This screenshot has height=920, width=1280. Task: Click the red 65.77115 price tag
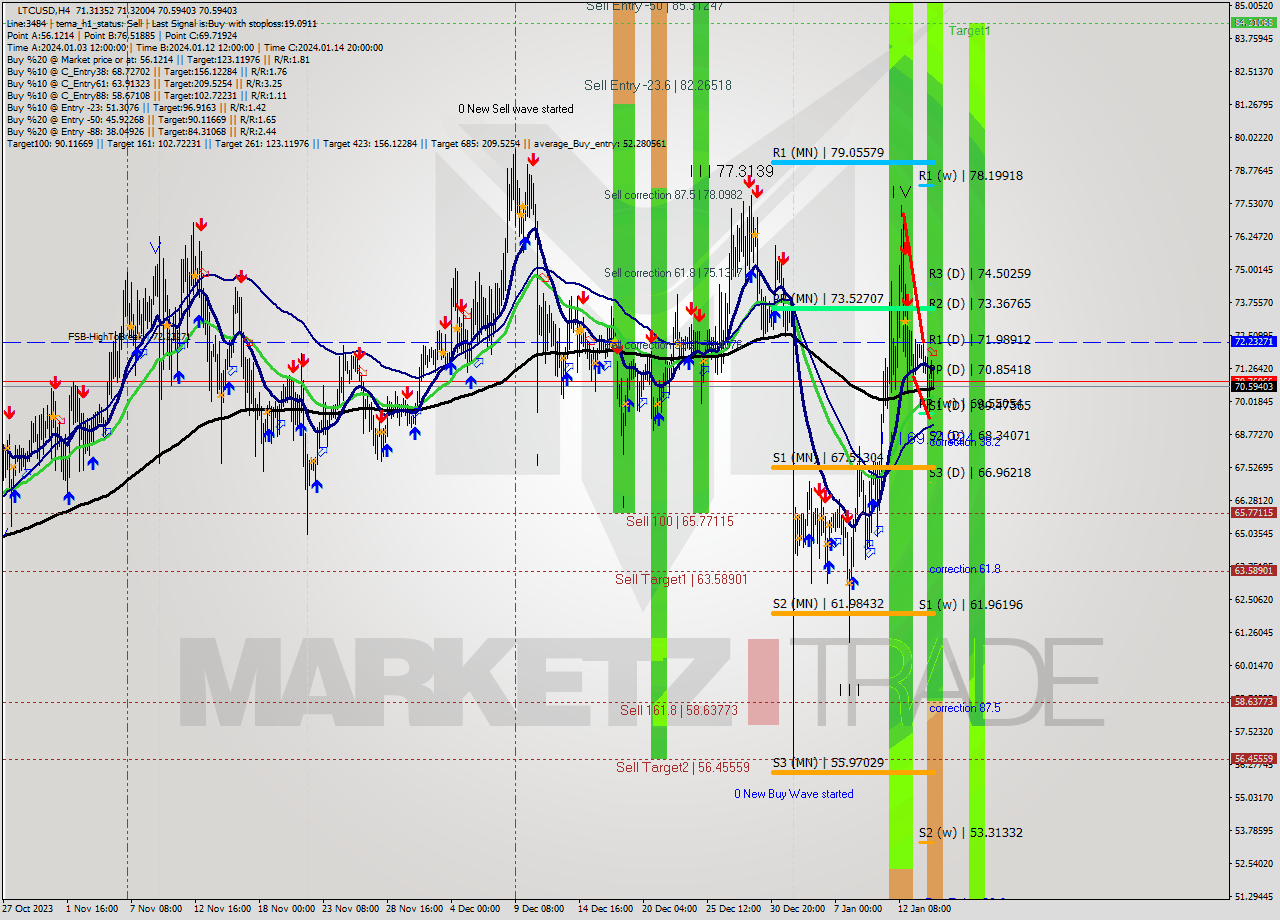(1254, 513)
